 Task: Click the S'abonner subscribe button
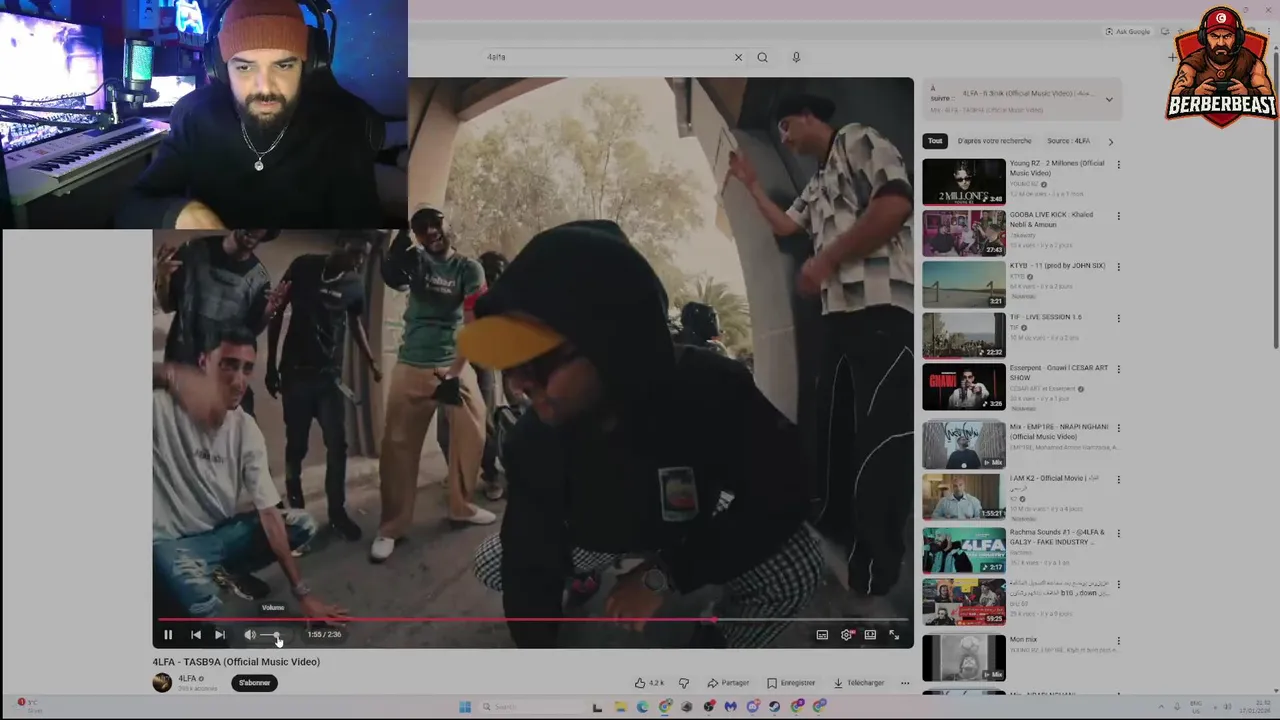tap(255, 683)
